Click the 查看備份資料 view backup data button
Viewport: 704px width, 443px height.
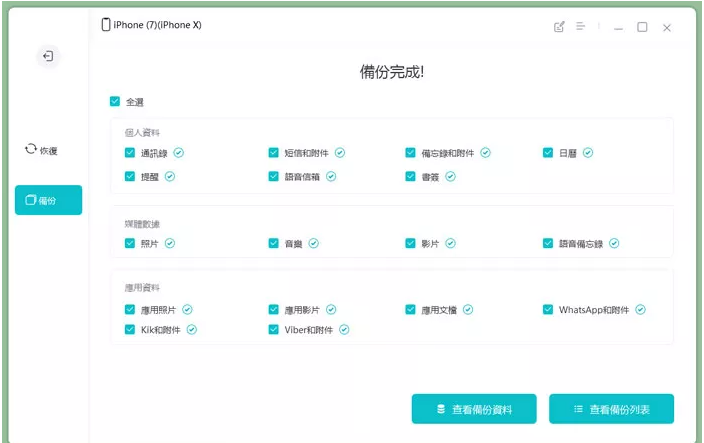[474, 409]
